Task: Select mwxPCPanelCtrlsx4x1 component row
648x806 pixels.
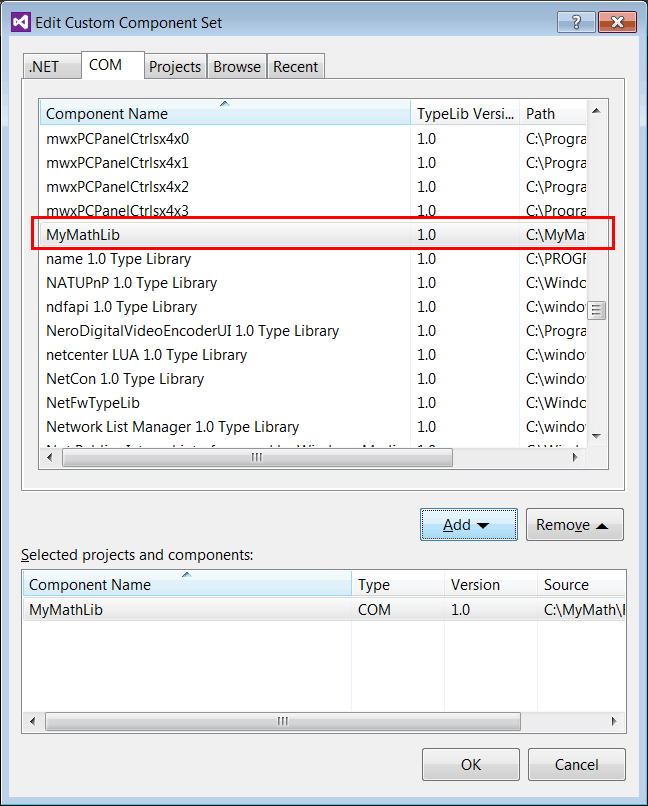Action: tap(313, 163)
